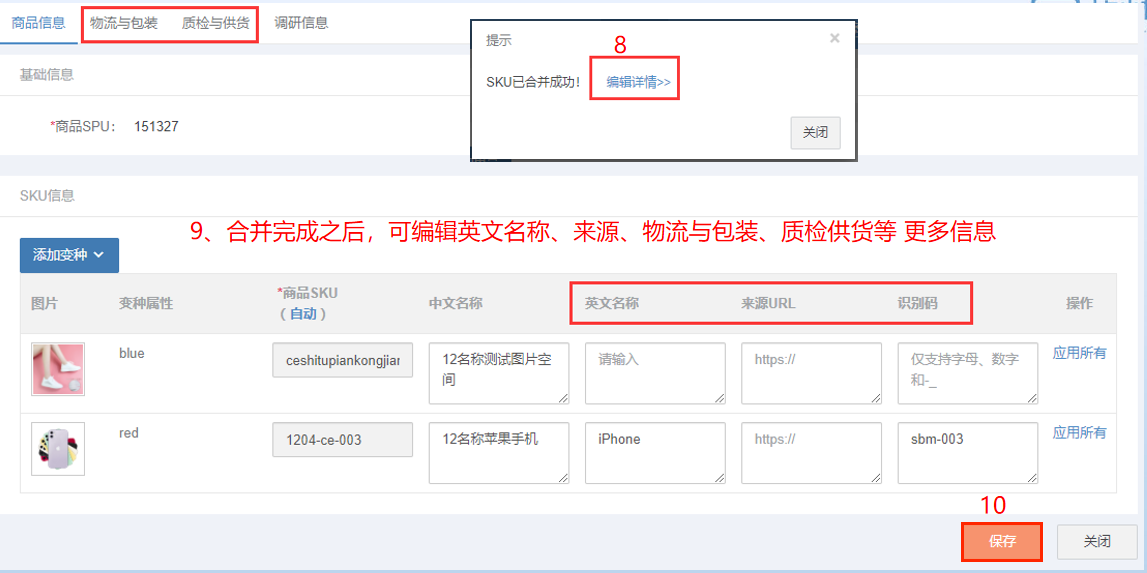Focus the red row source URL field
The width and height of the screenshot is (1147, 573).
(x=811, y=453)
